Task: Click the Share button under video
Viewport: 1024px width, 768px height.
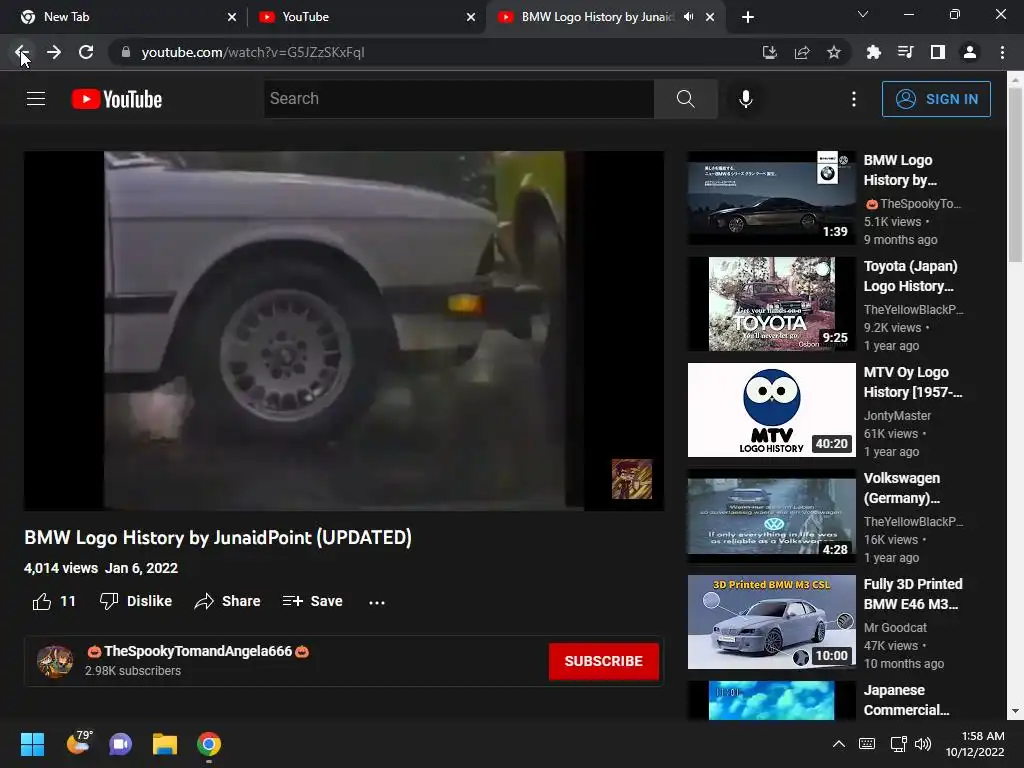Action: [x=227, y=601]
